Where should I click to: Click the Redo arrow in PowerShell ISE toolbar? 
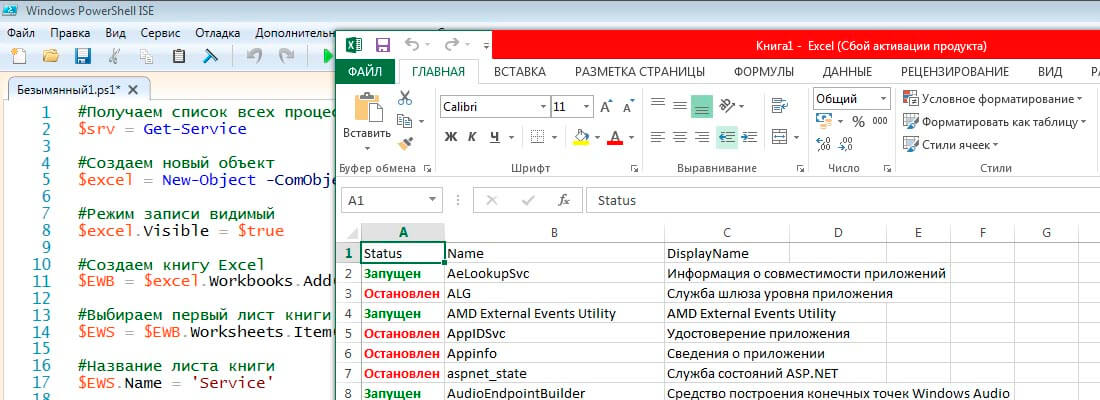tap(286, 57)
